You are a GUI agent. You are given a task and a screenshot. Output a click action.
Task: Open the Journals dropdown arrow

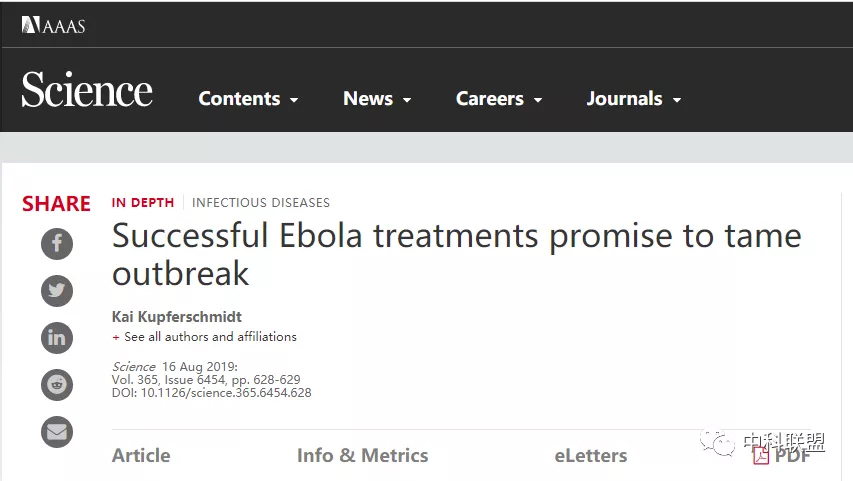(x=677, y=100)
